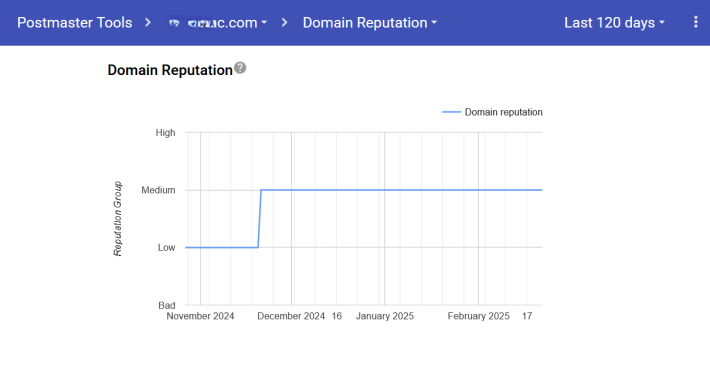This screenshot has height=375, width=710.
Task: Click the domain favicon in breadcrumb
Action: (x=174, y=23)
